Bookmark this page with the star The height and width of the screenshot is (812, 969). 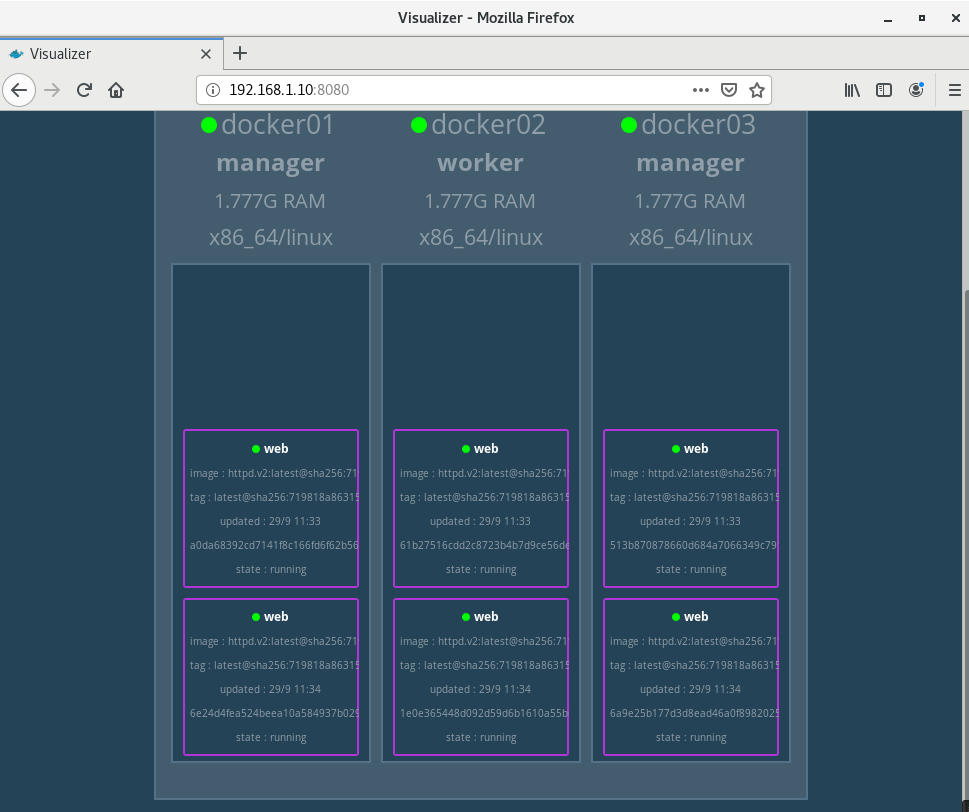pyautogui.click(x=756, y=90)
